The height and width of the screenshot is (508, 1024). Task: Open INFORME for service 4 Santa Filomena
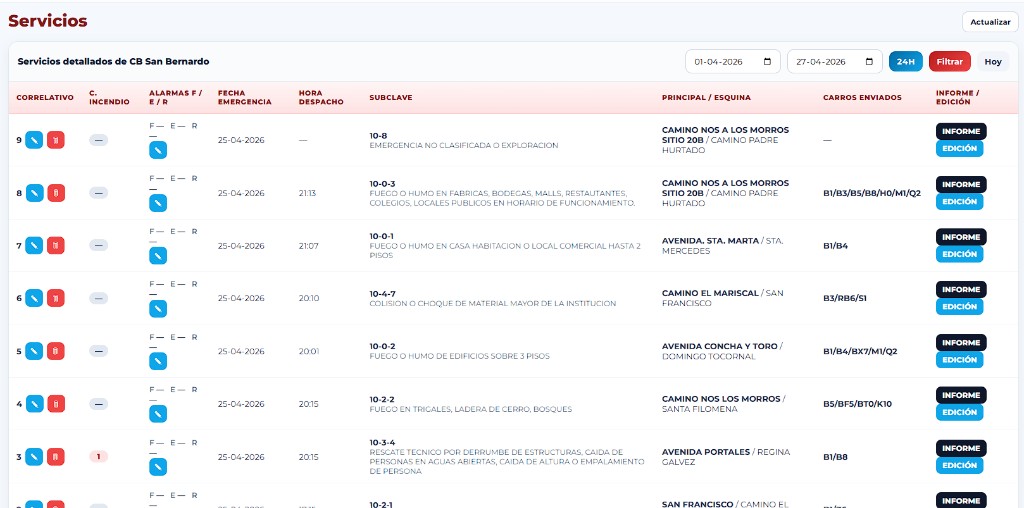(x=961, y=395)
